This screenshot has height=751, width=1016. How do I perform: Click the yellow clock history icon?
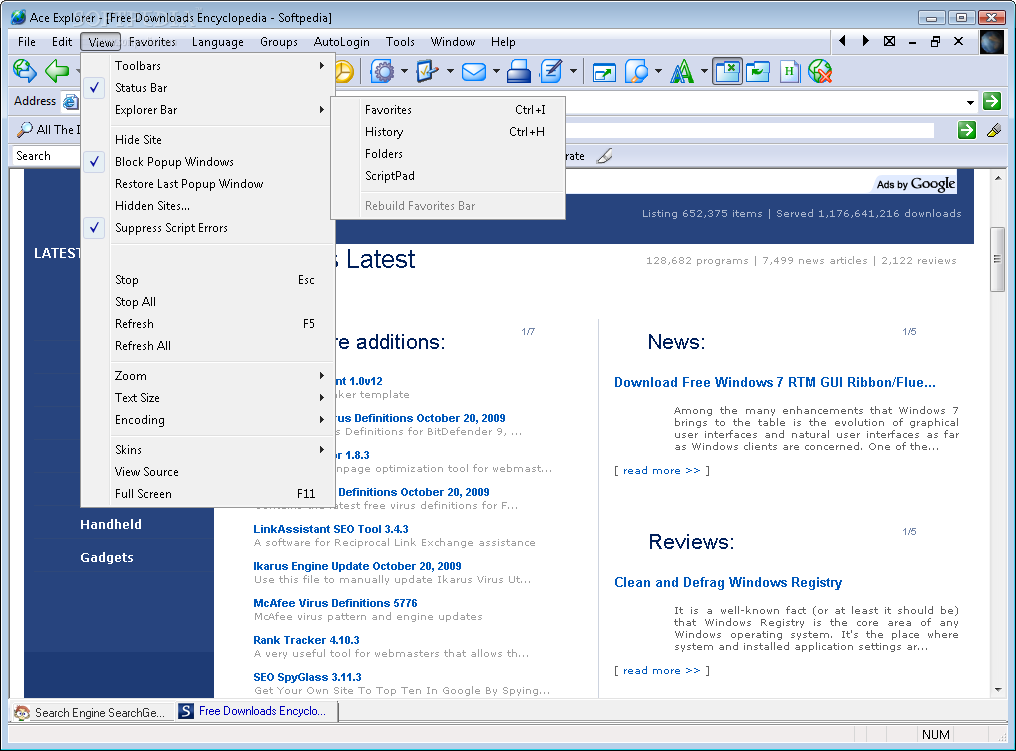tap(345, 71)
